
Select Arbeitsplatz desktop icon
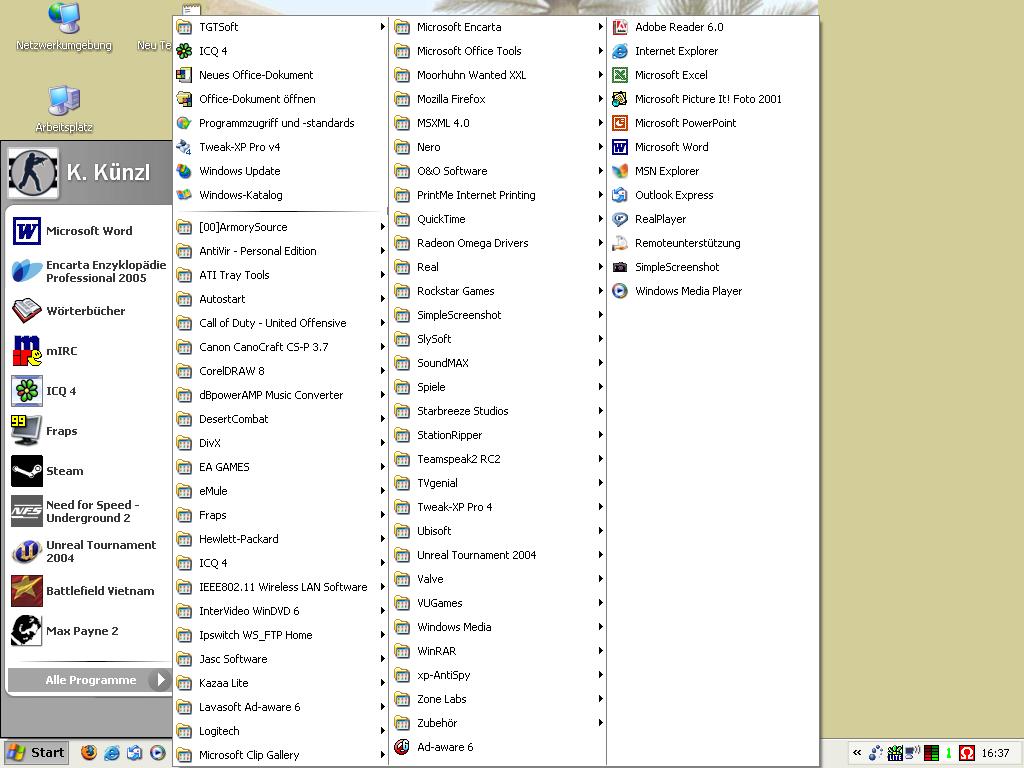click(64, 109)
